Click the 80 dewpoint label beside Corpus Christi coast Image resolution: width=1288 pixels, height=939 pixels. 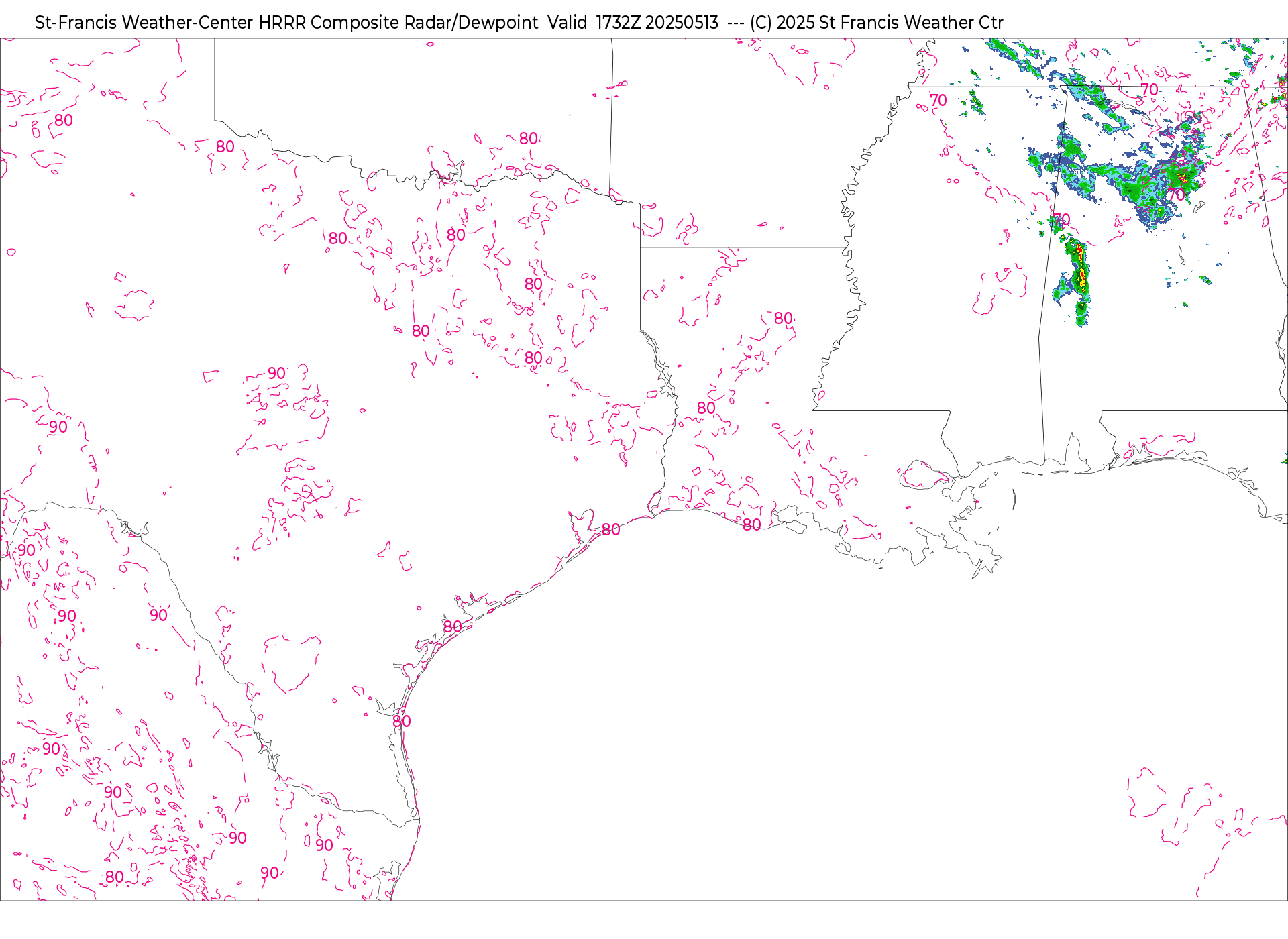(401, 722)
